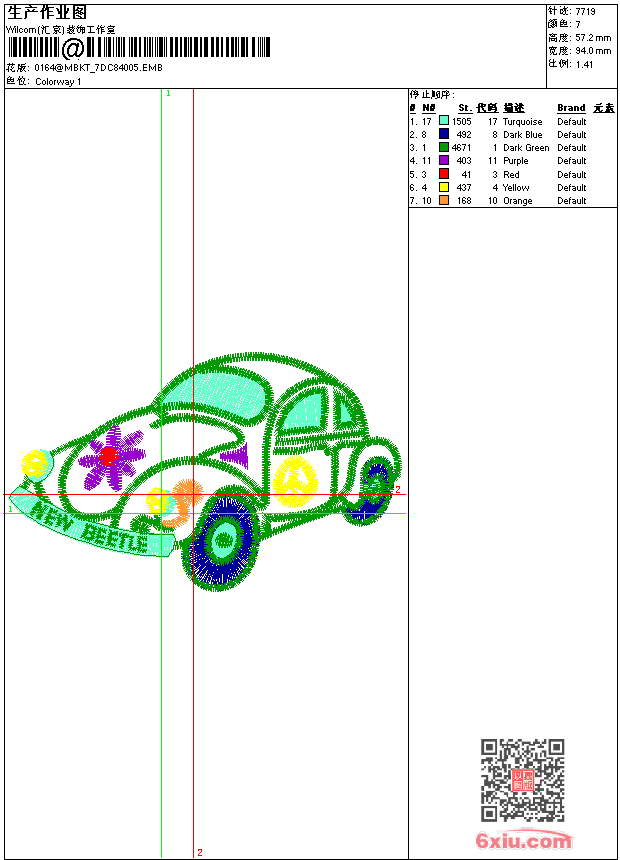Screen dimensions: 620x860
Task: Click the file name 0164@MBKT_7DC84005.EMB
Action: click(x=98, y=67)
